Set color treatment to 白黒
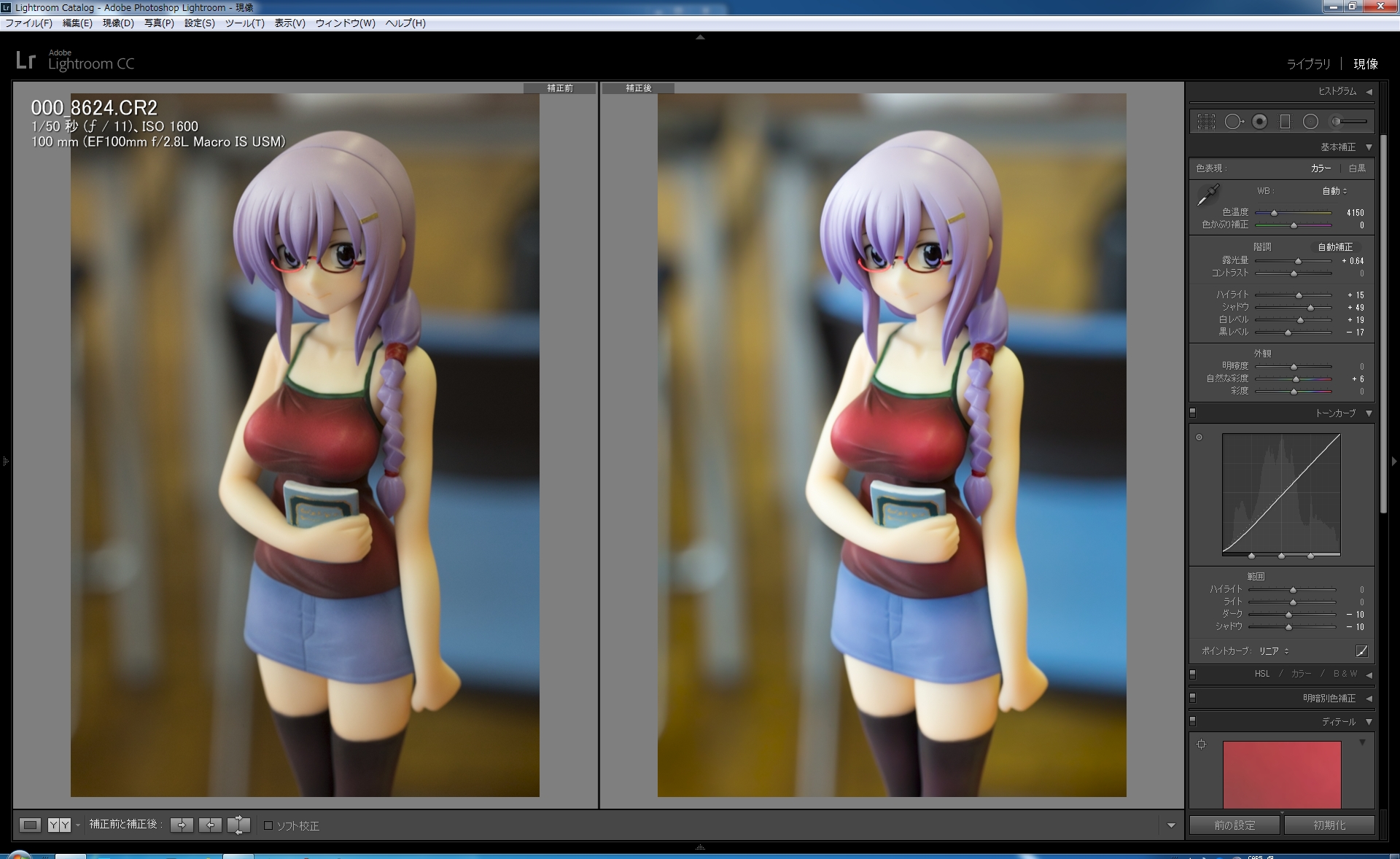Image resolution: width=1400 pixels, height=859 pixels. point(1357,168)
